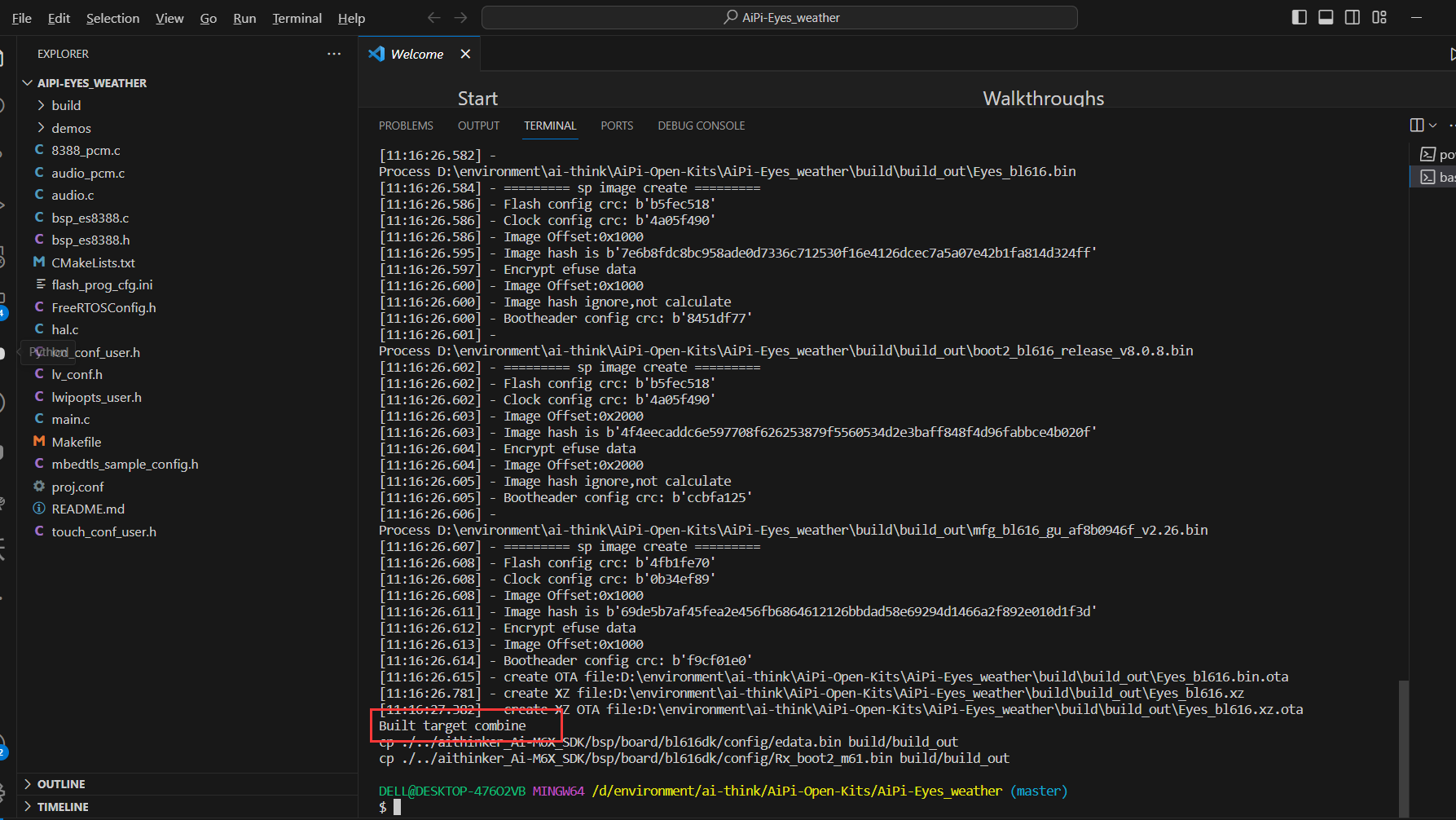Viewport: 1456px width, 820px height.
Task: Open lv_conf.h file
Action: [187, 374]
